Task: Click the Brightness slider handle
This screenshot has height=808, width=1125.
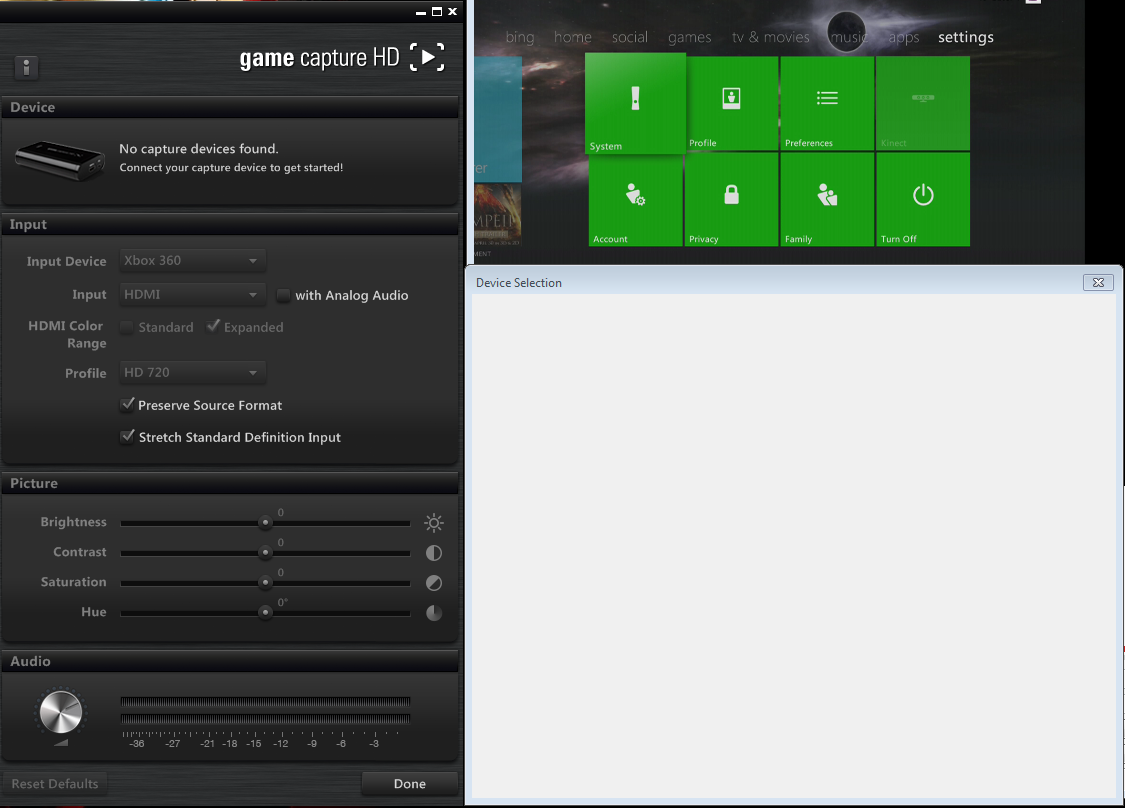Action: point(265,522)
